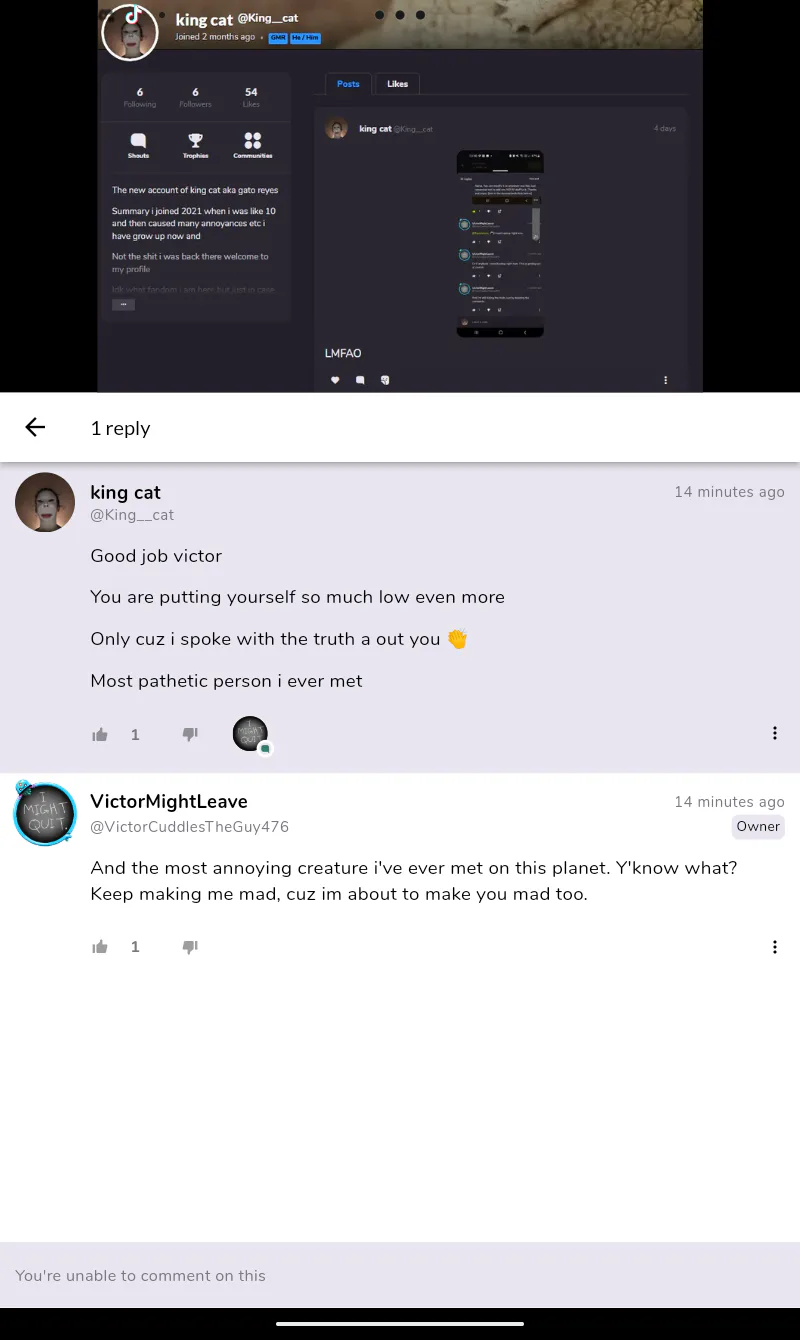Open more options on king cat's comment
Viewport: 800px width, 1340px height.
tap(775, 733)
